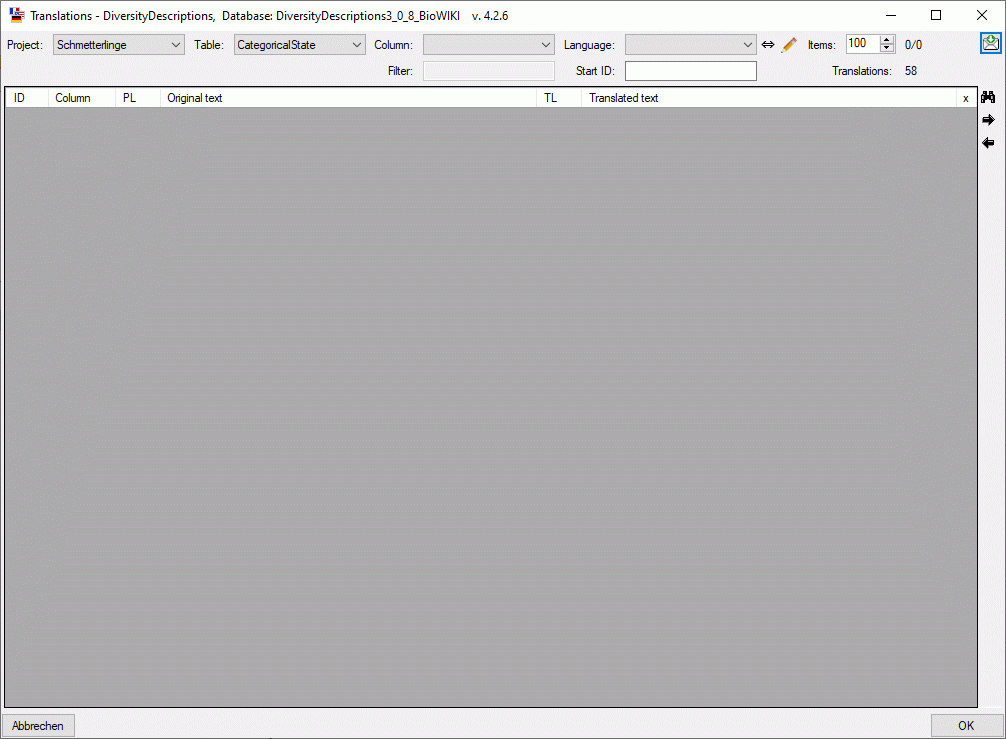Click the envelope feedback icon with green arrow

click(990, 43)
